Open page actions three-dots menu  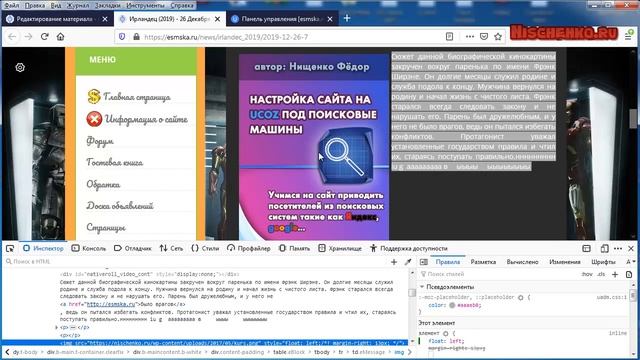click(x=470, y=37)
